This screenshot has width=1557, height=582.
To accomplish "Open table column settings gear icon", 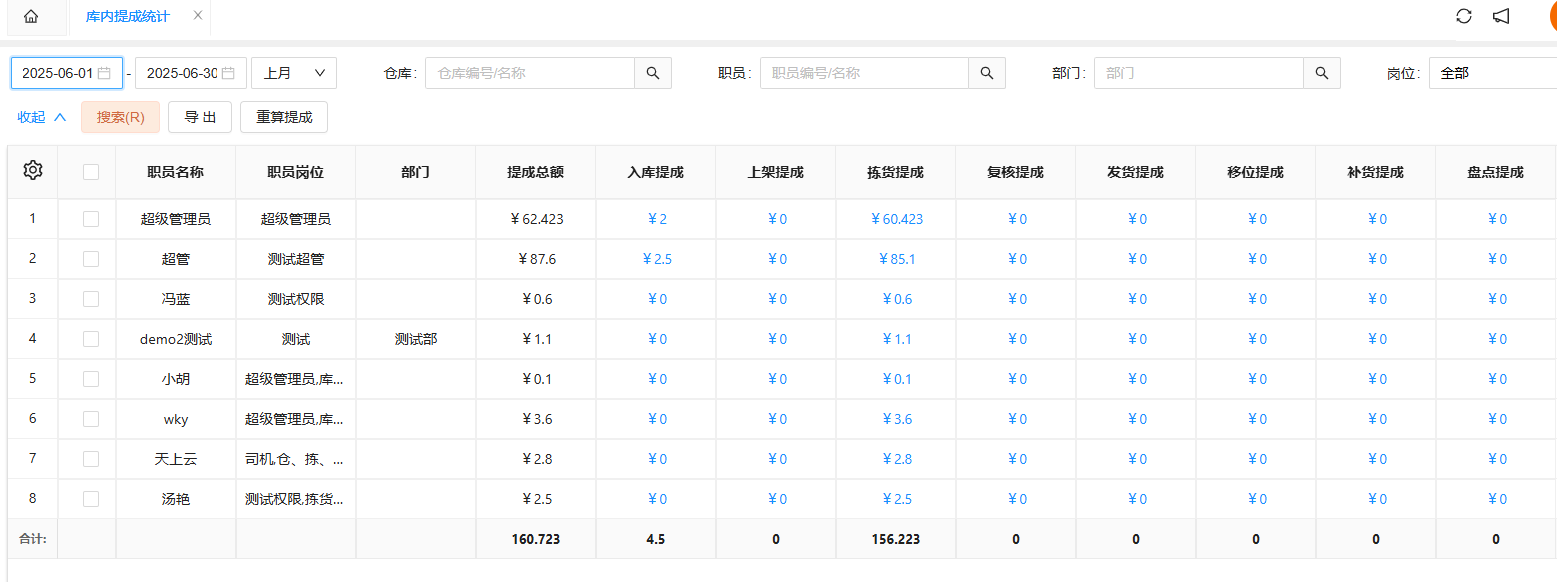I will [x=32, y=170].
